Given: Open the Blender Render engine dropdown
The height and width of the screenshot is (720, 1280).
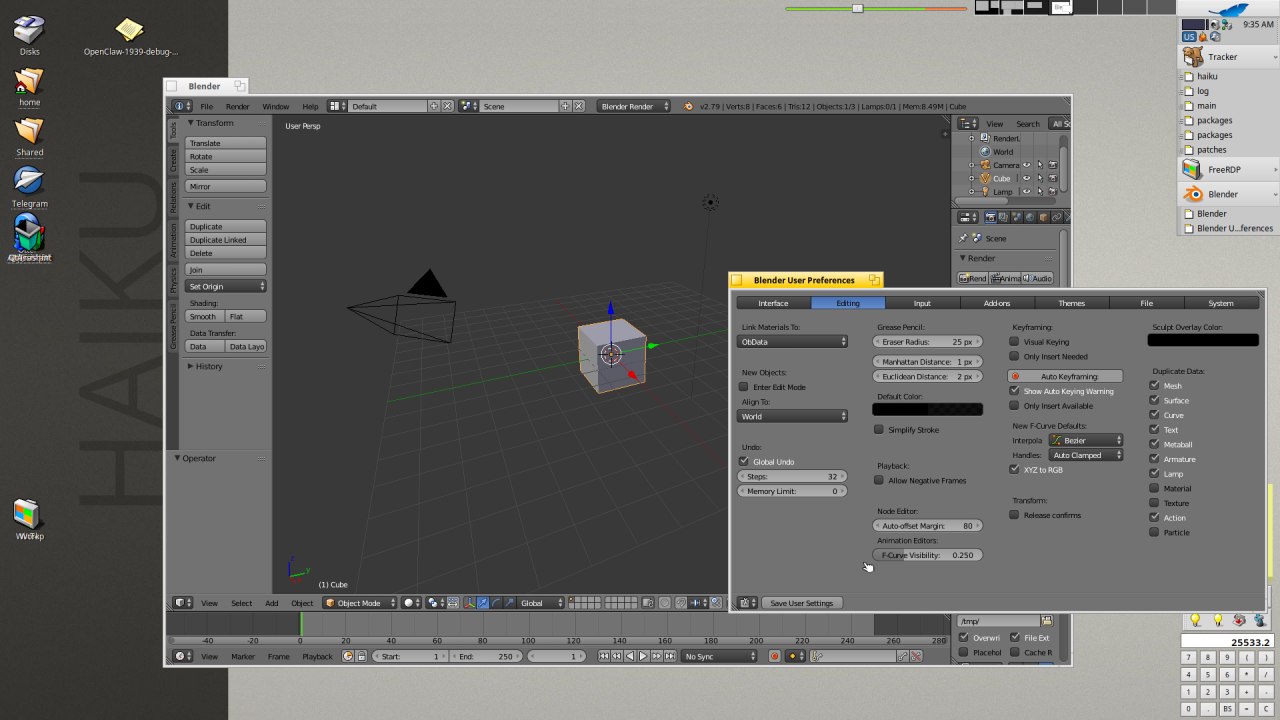Looking at the screenshot, I should pos(634,106).
